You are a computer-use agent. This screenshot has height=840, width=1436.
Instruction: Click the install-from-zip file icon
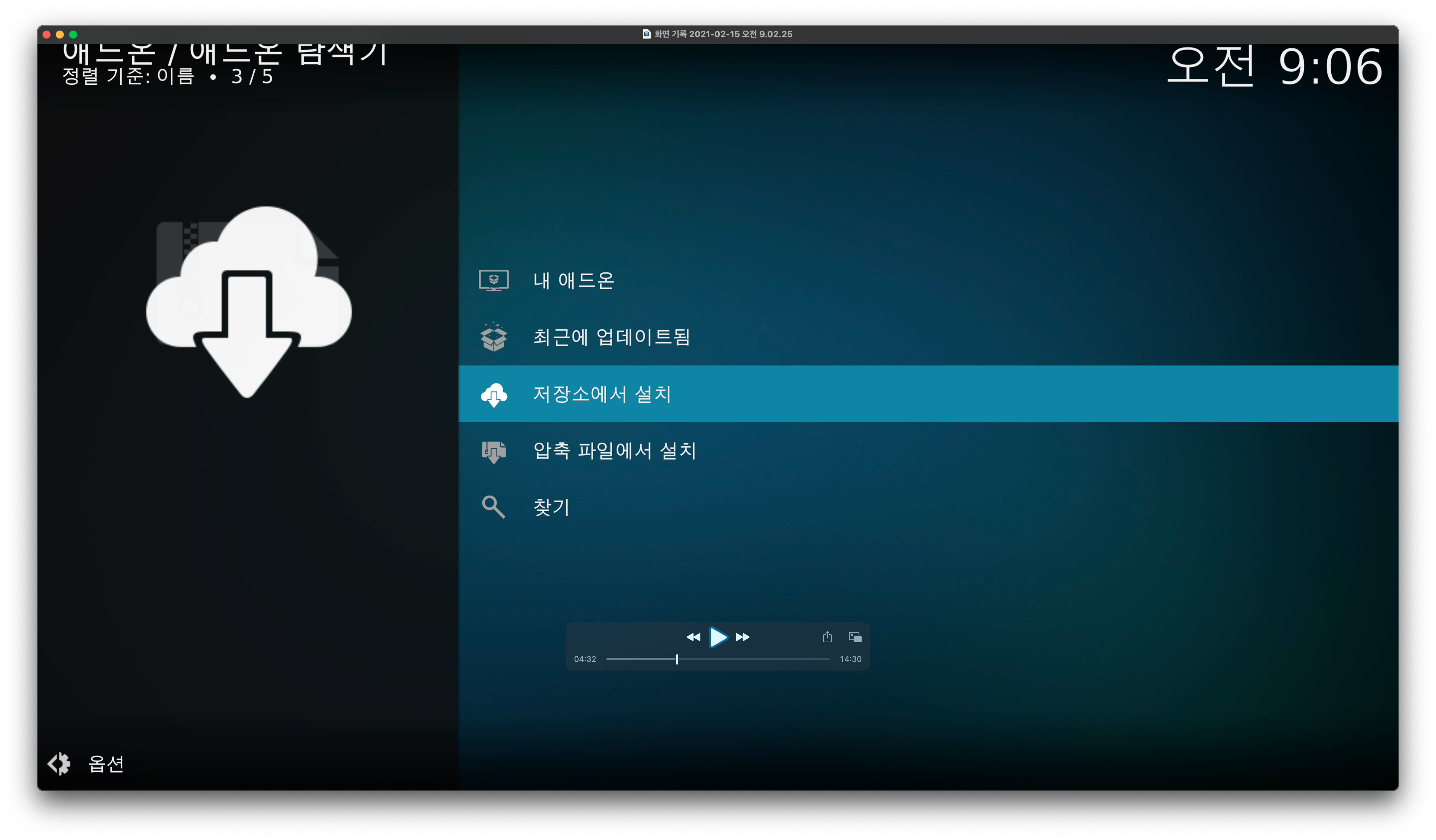tap(494, 451)
